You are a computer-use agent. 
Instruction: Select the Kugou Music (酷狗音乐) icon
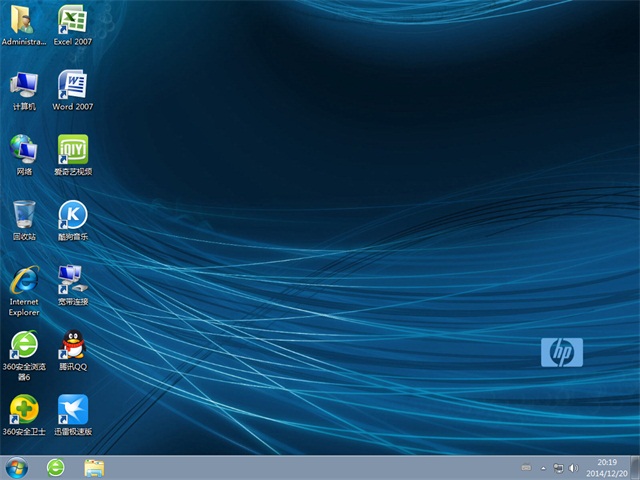click(x=72, y=214)
